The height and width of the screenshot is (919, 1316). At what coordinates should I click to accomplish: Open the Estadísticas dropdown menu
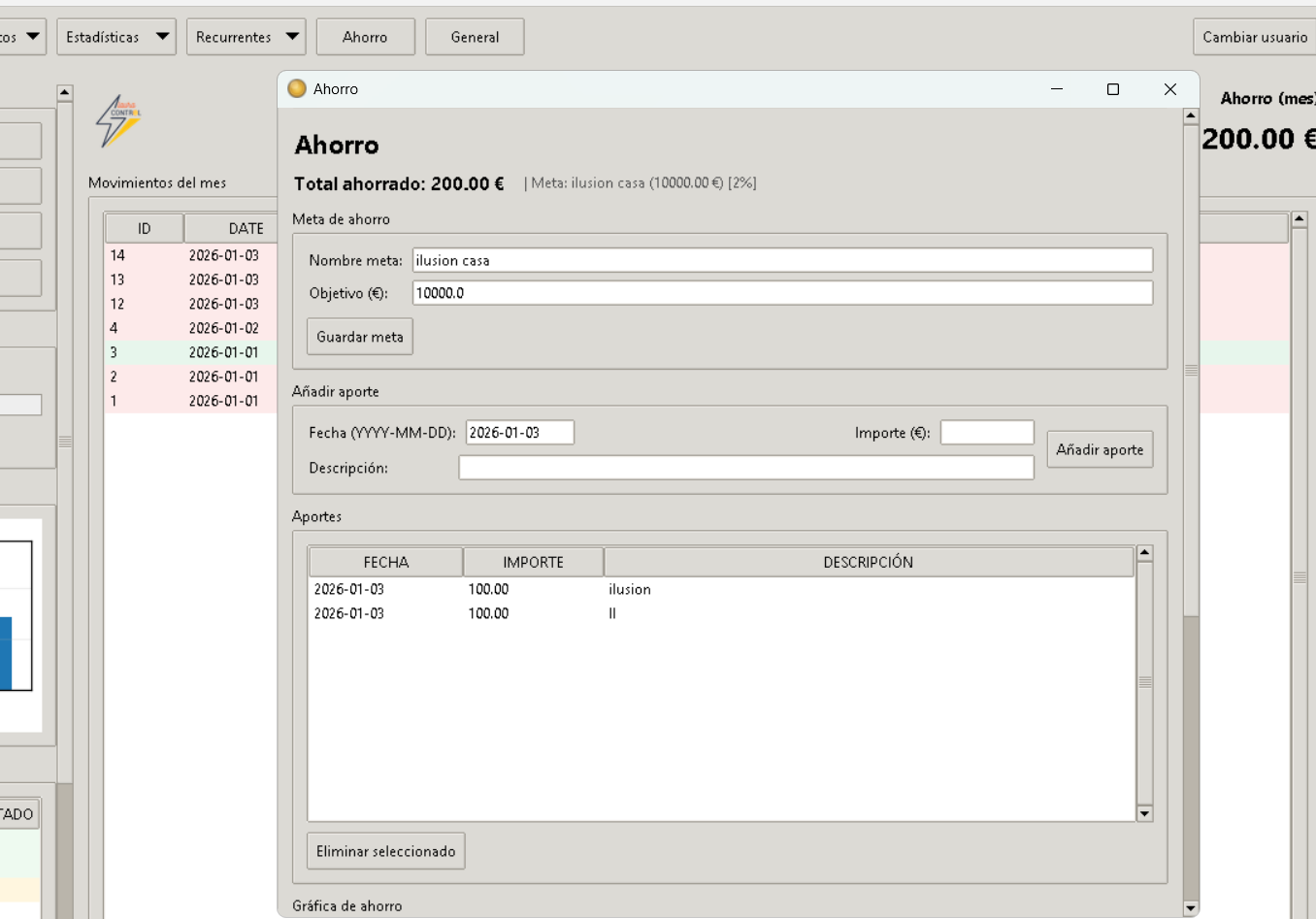tap(115, 37)
